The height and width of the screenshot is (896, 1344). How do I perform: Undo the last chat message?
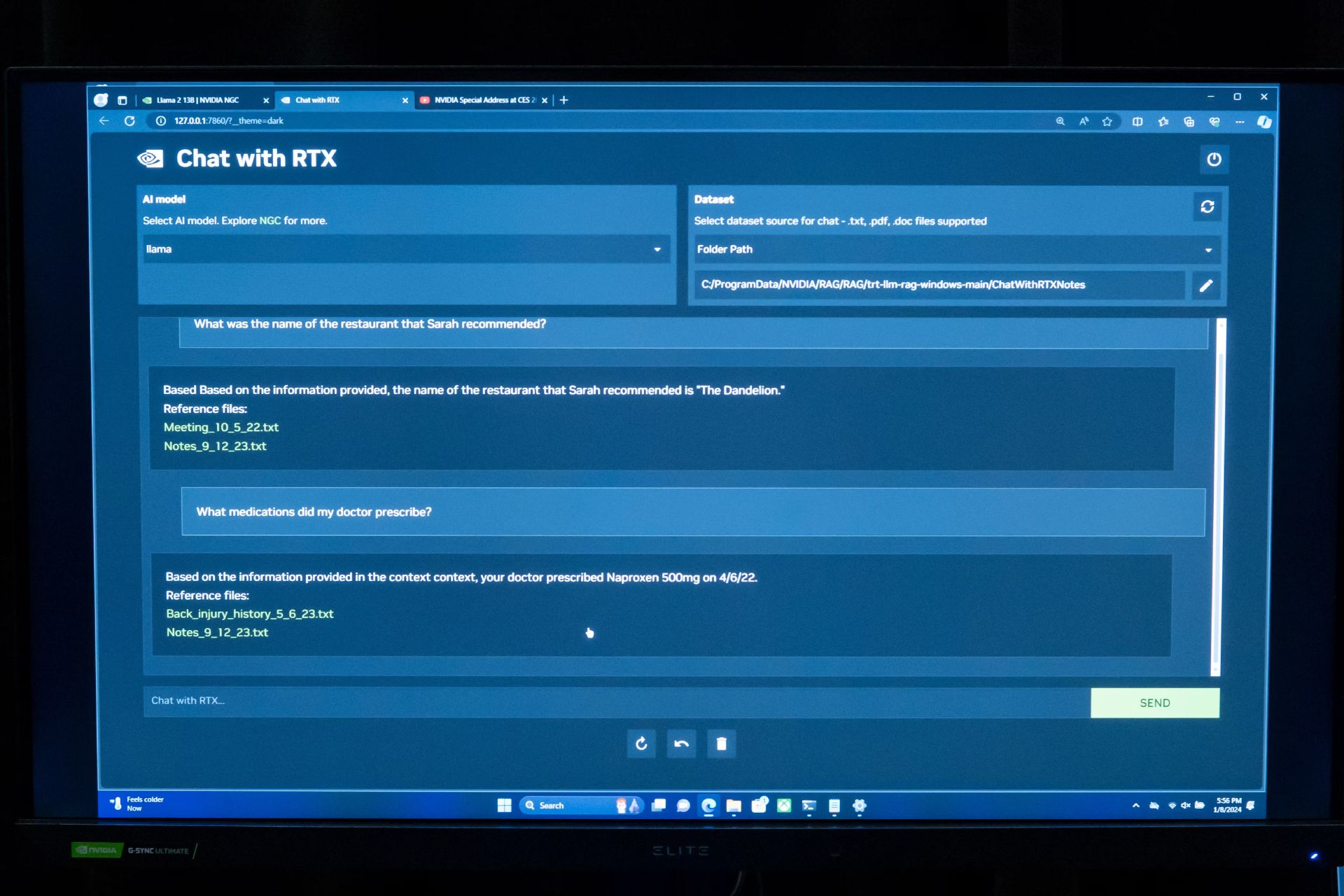pyautogui.click(x=681, y=743)
